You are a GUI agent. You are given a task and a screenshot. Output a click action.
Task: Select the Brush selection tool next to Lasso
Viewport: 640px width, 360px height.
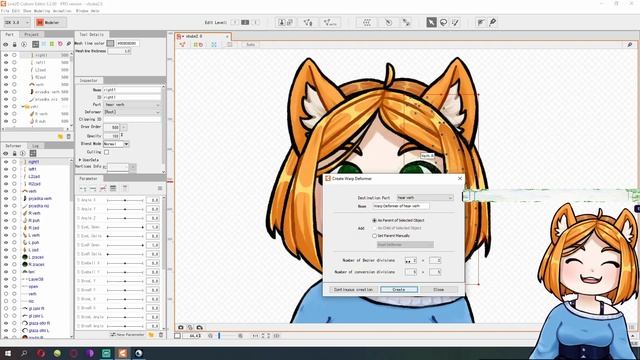pos(455,22)
